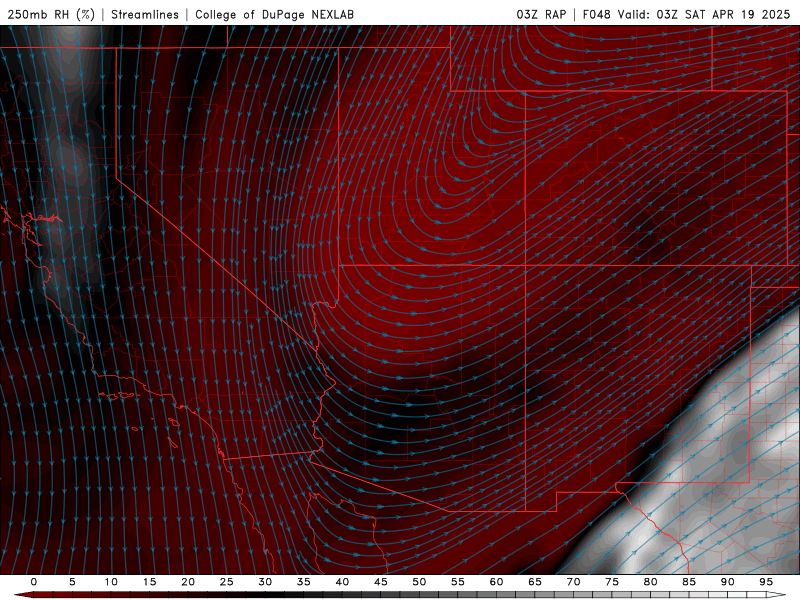Click the 85 label on the color scale

click(689, 582)
